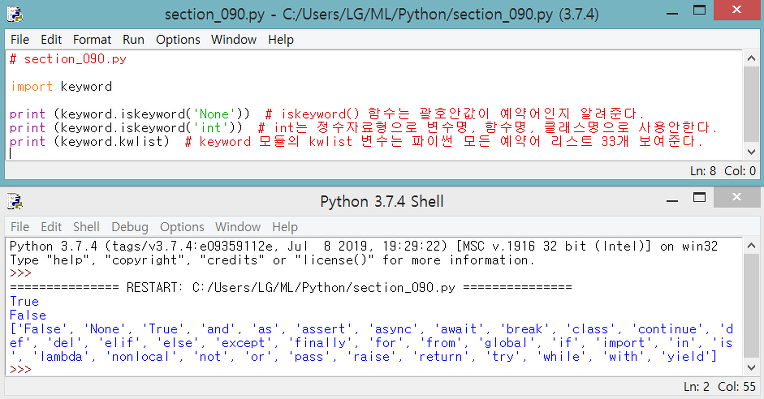Open the Help menu in the editor window
Screen dimensions: 764x399
click(x=281, y=39)
